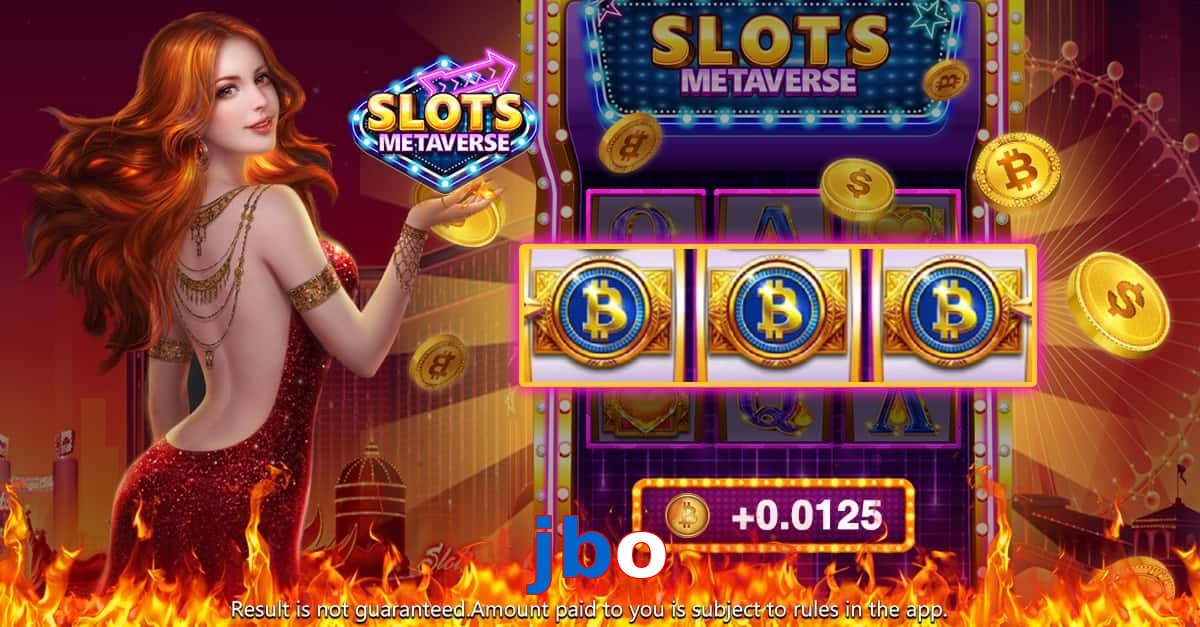Select the left Bitcoin reel symbol
Viewport: 1200px width, 627px height.
(x=603, y=314)
